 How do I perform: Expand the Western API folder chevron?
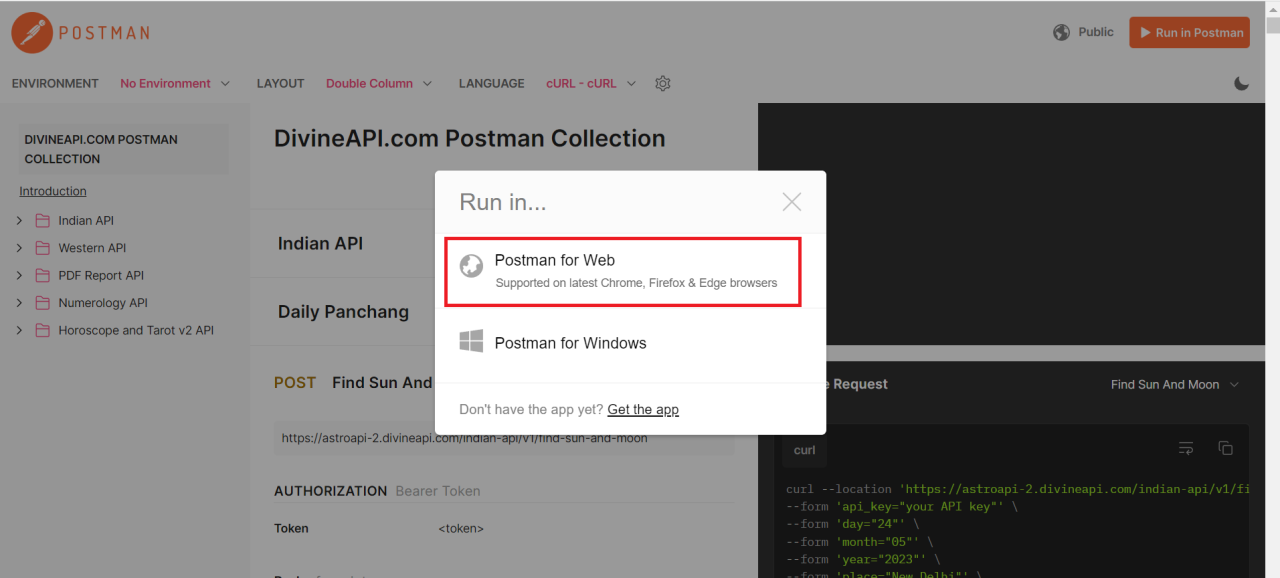coord(19,248)
